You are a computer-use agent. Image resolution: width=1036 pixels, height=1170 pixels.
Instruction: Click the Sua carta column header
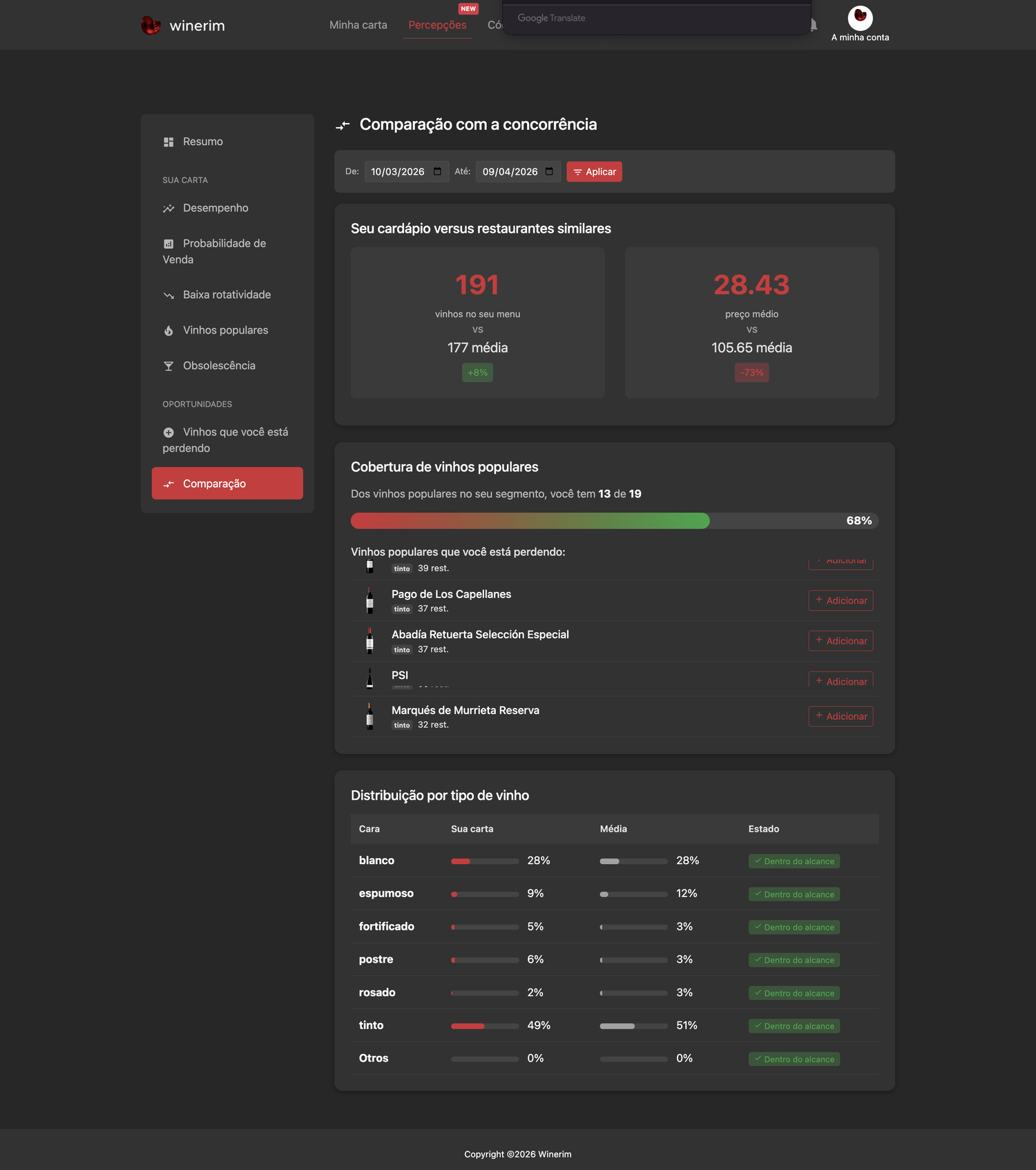pyautogui.click(x=472, y=829)
